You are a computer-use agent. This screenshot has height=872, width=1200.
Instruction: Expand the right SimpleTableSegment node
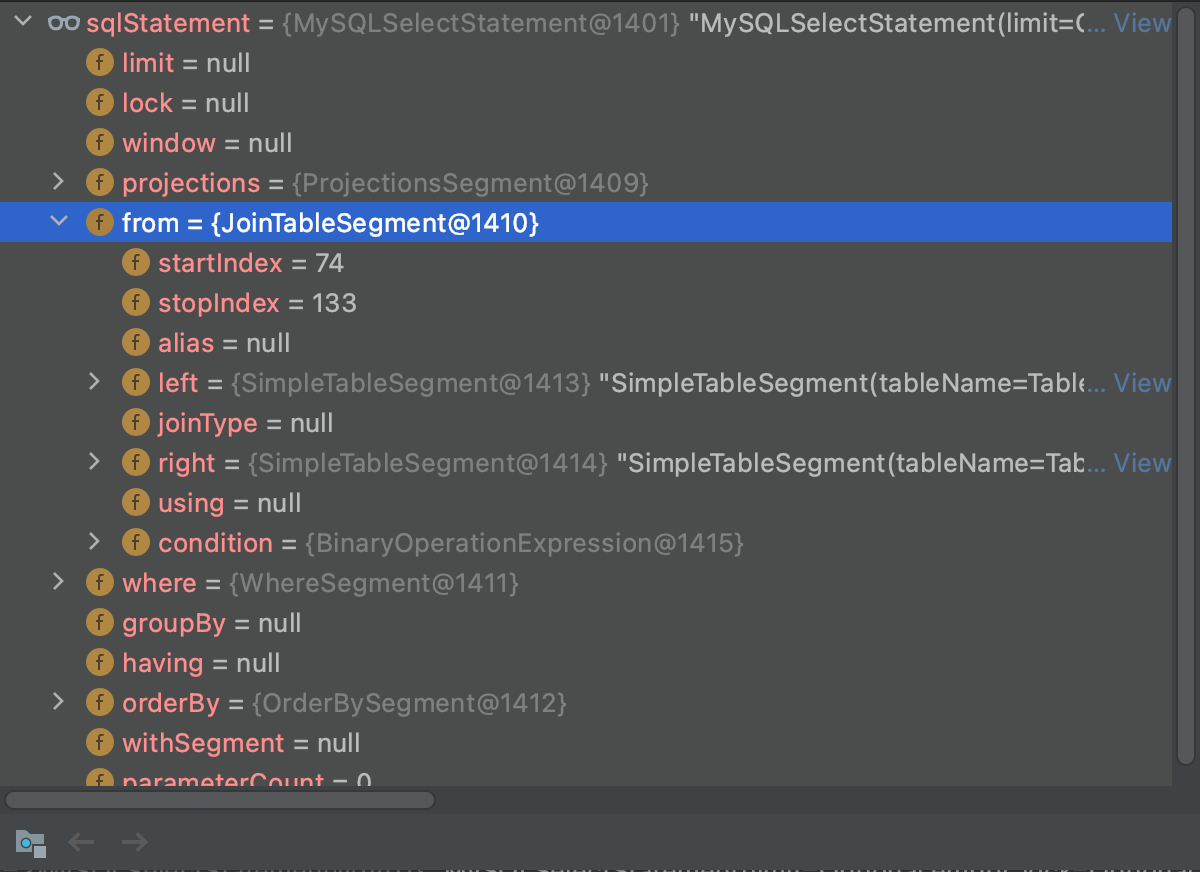tap(94, 462)
